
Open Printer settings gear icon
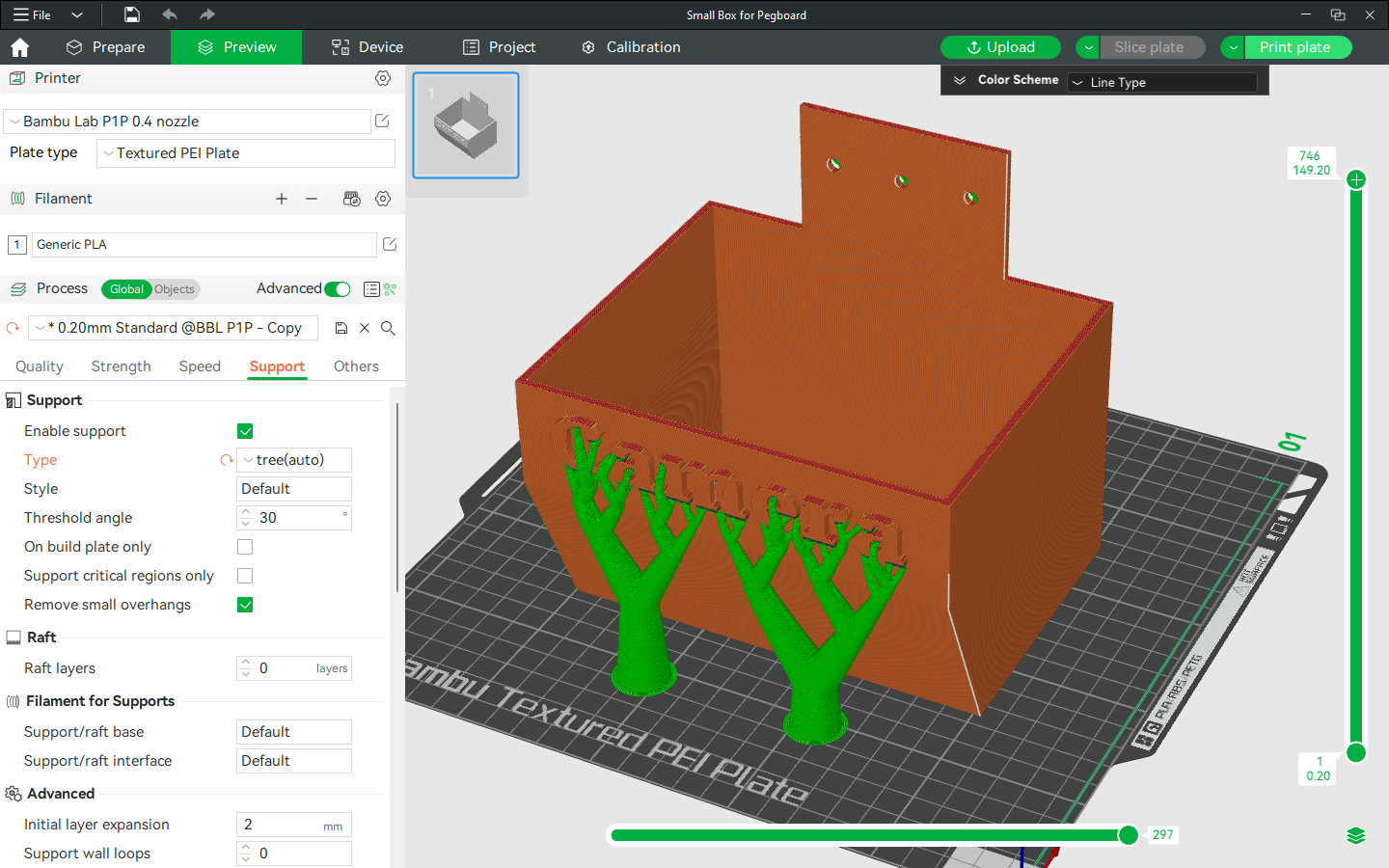coord(383,78)
